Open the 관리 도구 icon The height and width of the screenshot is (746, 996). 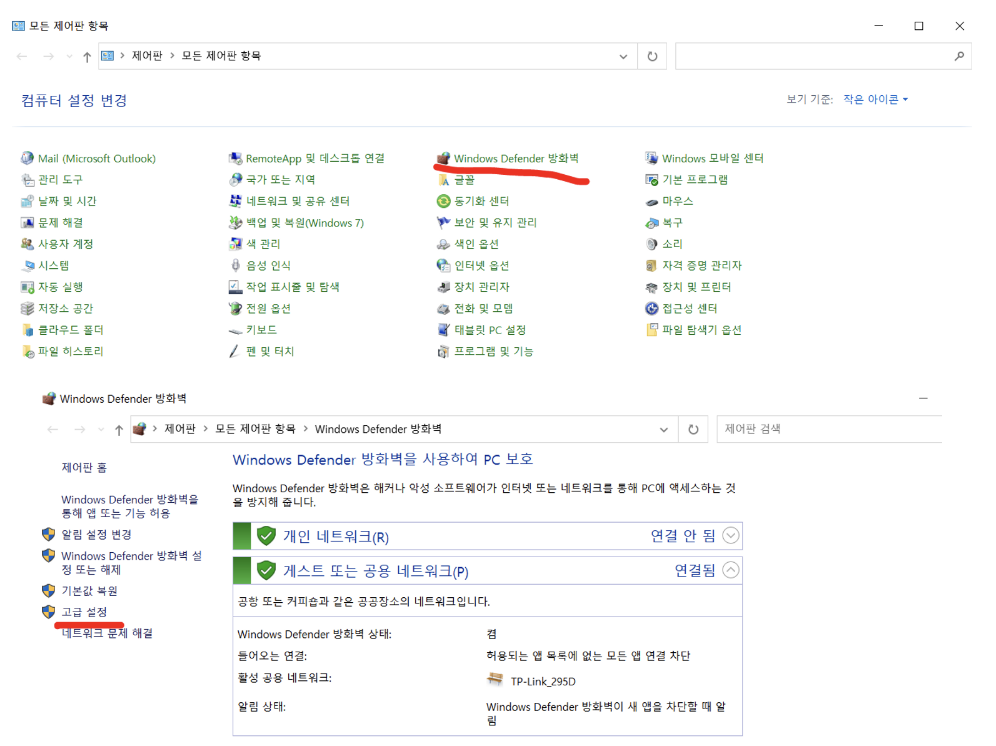coord(51,180)
